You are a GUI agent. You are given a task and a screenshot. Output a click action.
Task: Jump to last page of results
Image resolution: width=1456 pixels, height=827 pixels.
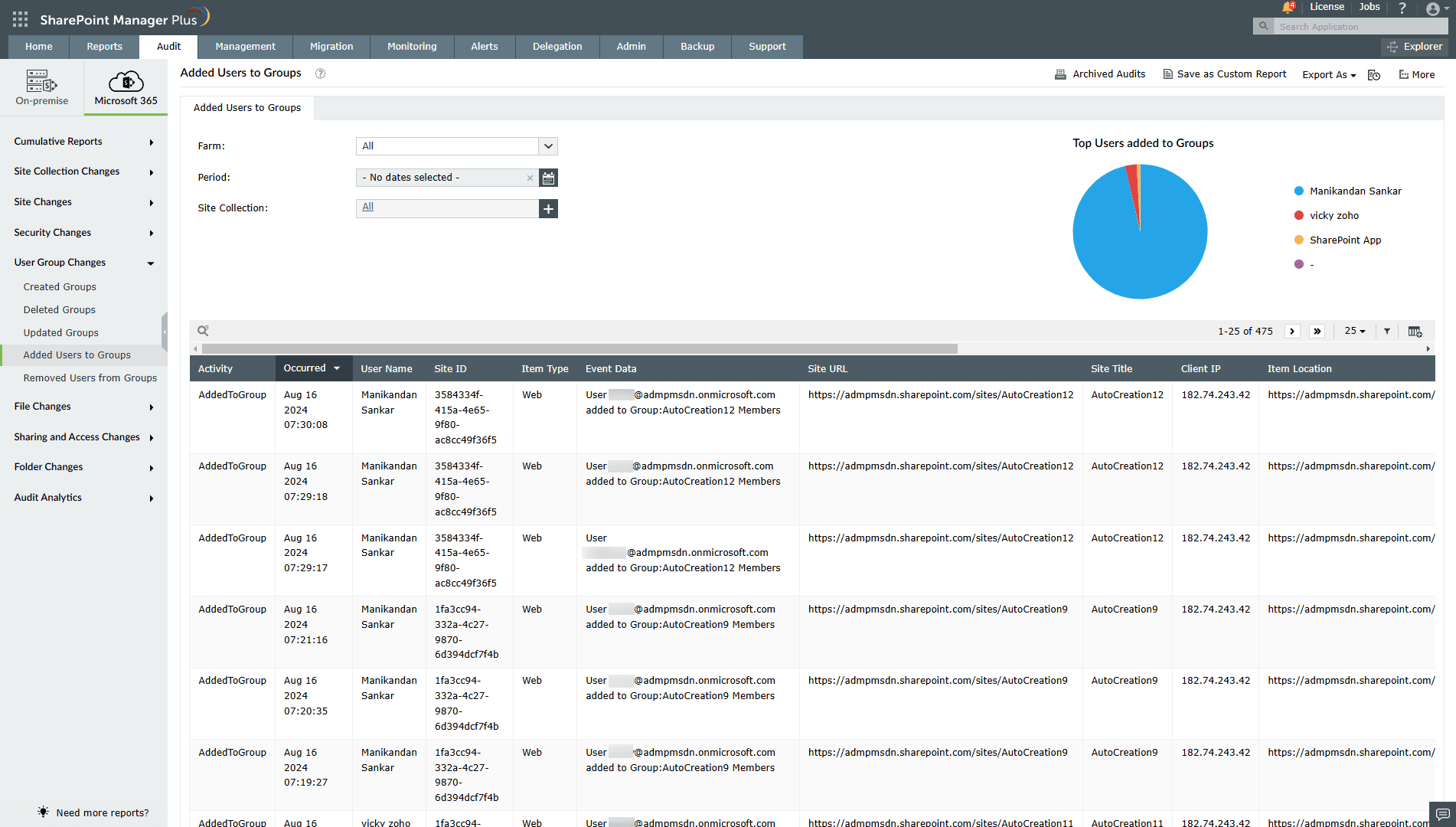1317,331
